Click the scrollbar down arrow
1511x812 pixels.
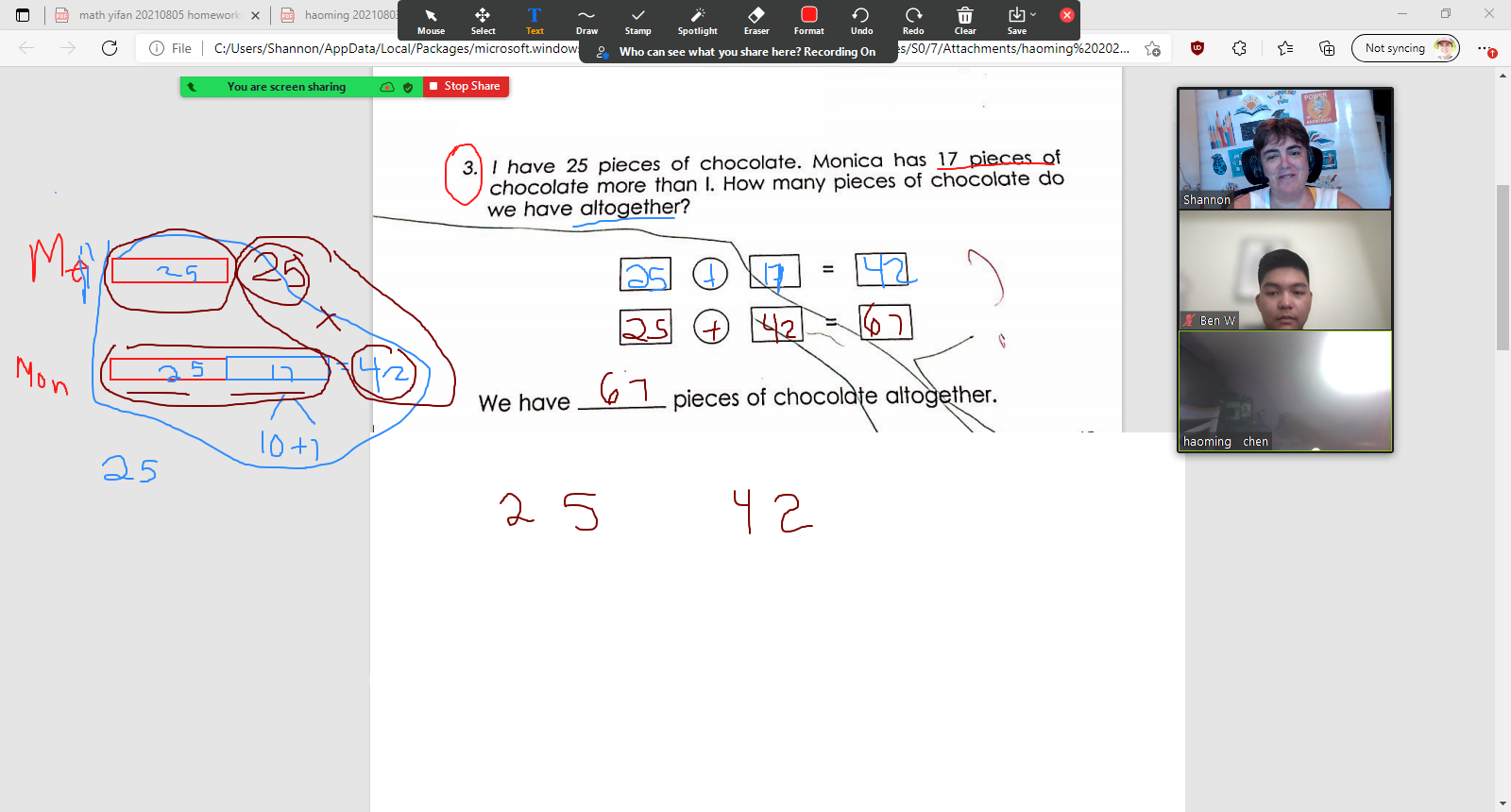click(1503, 804)
